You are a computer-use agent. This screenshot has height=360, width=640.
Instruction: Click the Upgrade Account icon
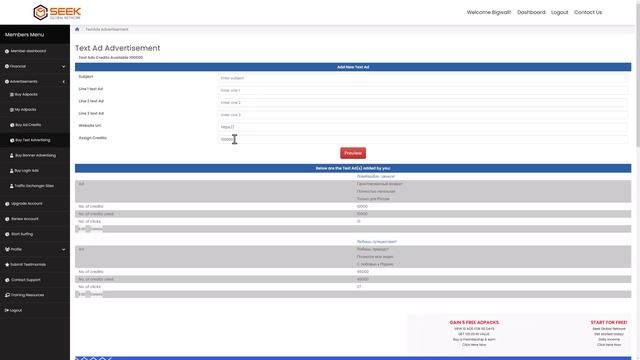coord(7,204)
